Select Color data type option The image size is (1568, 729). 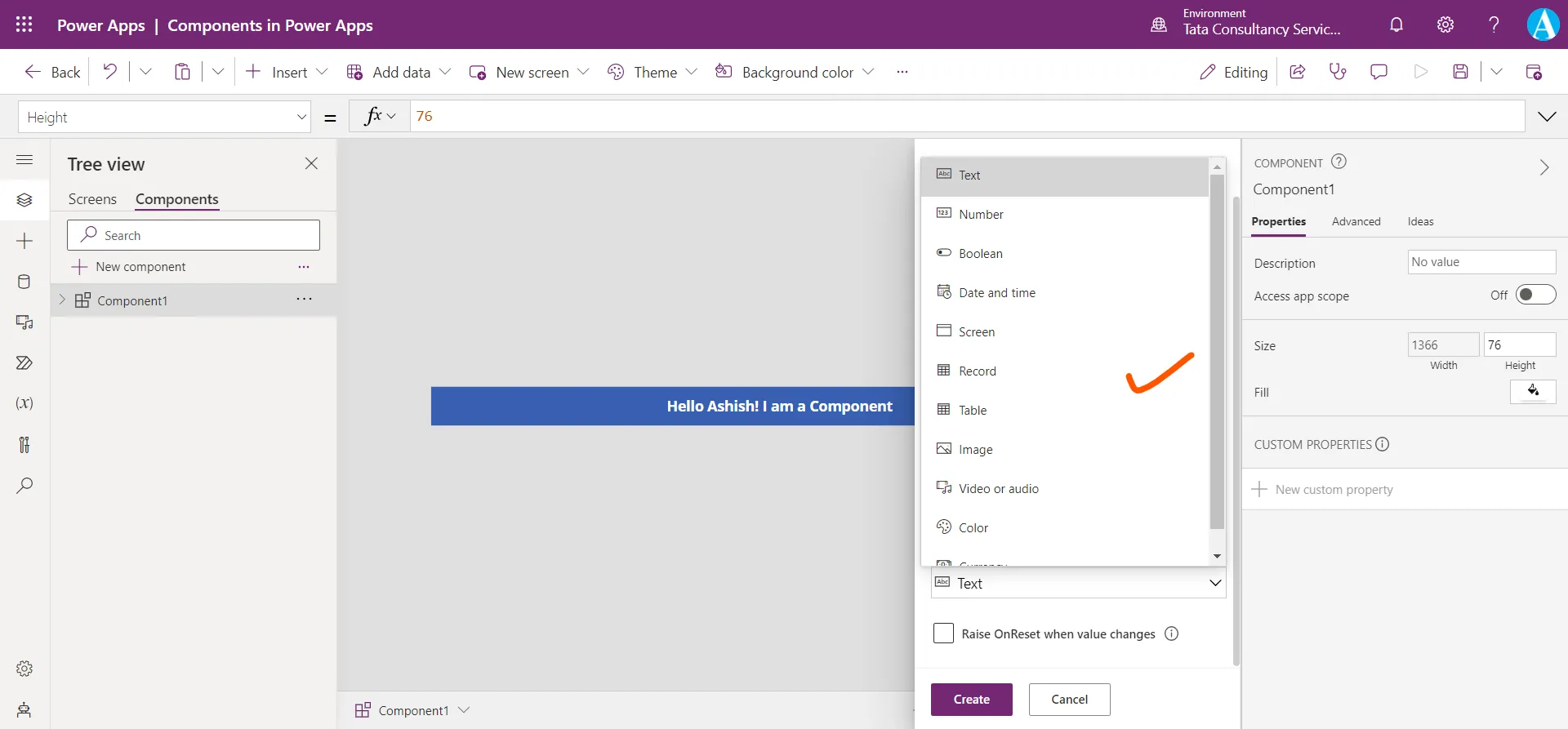tap(1064, 527)
